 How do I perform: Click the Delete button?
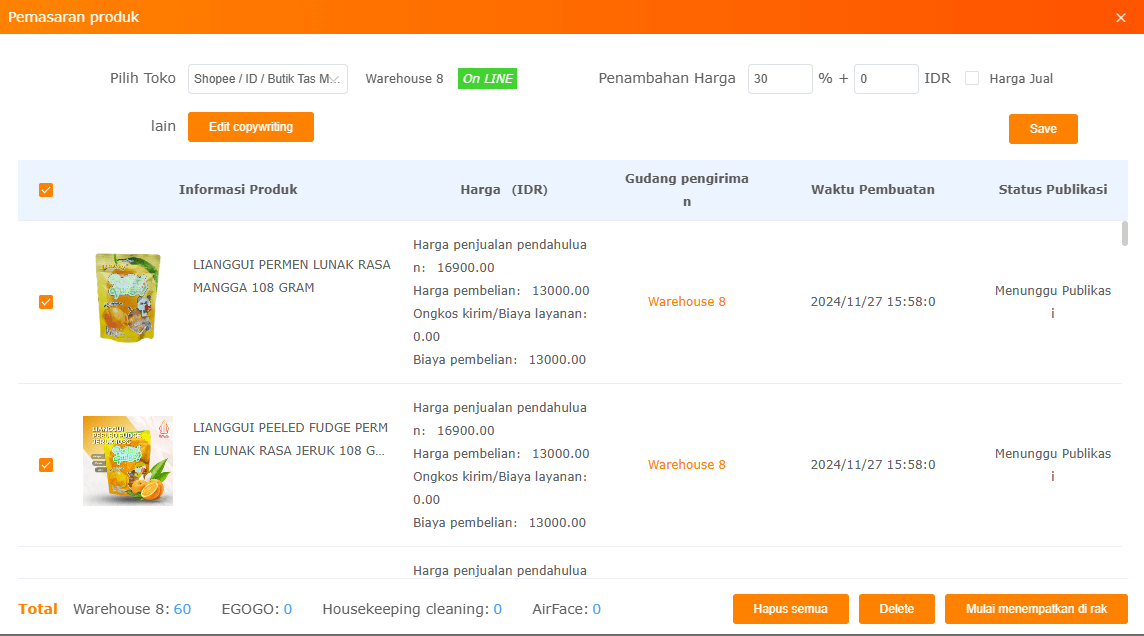(896, 609)
